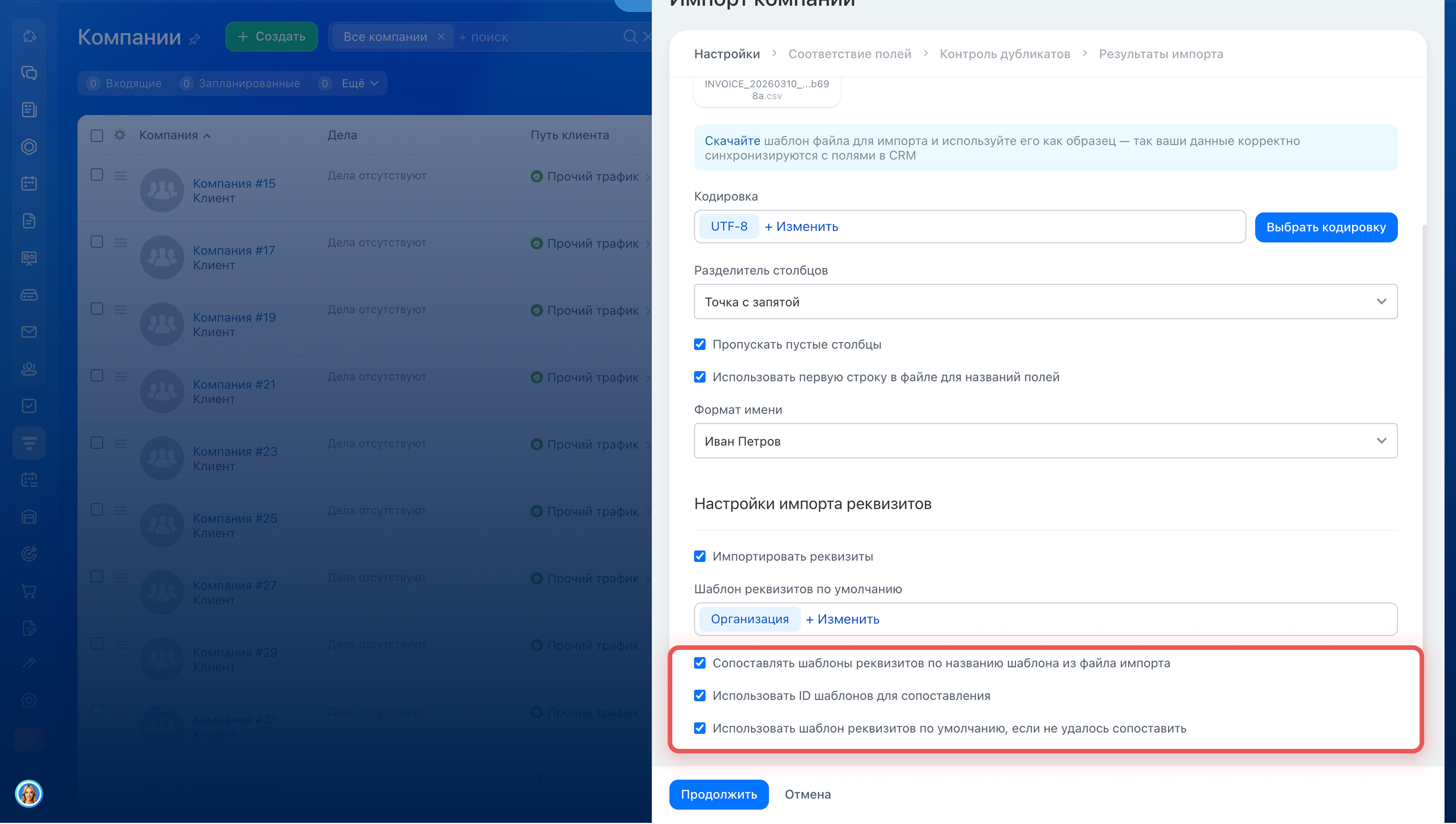Open the shopping cart sidebar icon

29,591
